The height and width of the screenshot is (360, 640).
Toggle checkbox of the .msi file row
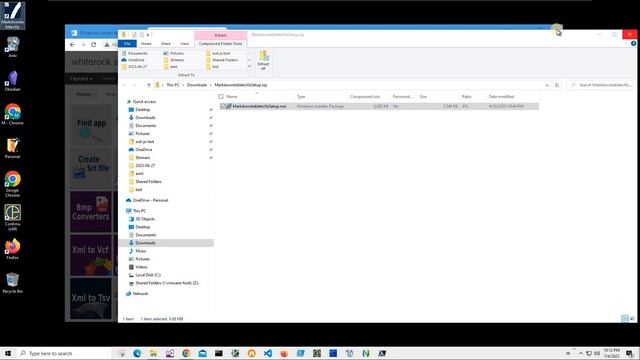[223, 106]
